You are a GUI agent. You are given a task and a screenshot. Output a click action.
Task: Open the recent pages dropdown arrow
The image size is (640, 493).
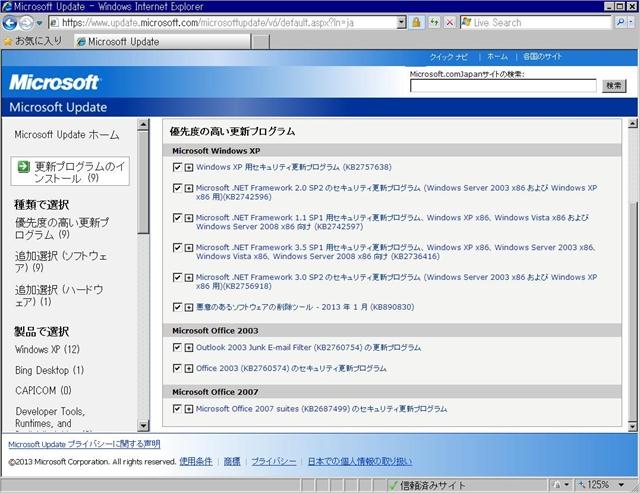pyautogui.click(x=39, y=23)
